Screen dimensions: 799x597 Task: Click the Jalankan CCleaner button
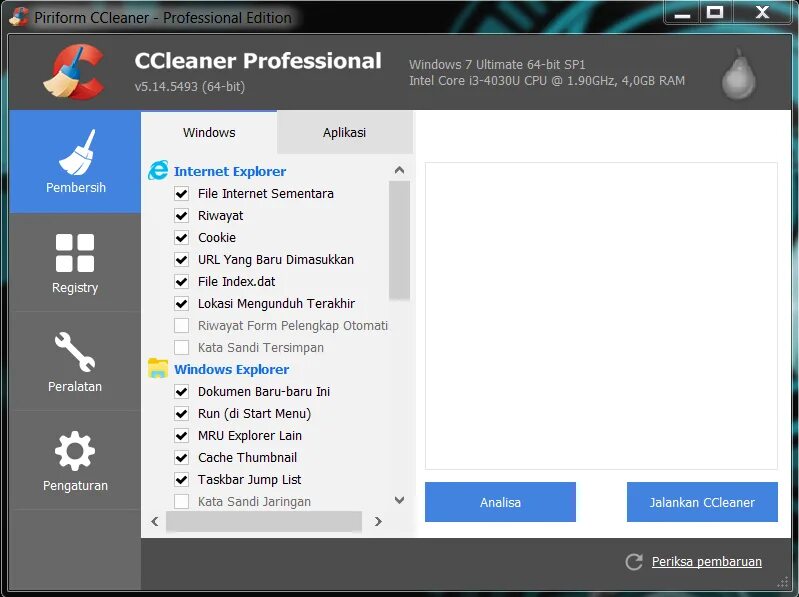click(x=702, y=502)
